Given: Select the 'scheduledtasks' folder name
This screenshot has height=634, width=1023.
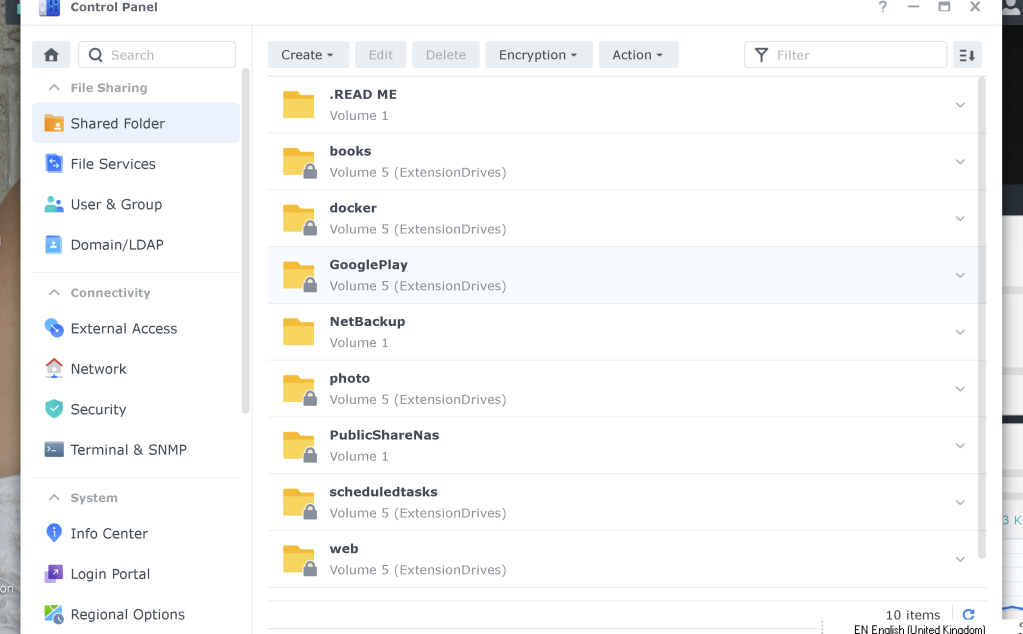Looking at the screenshot, I should coord(384,492).
